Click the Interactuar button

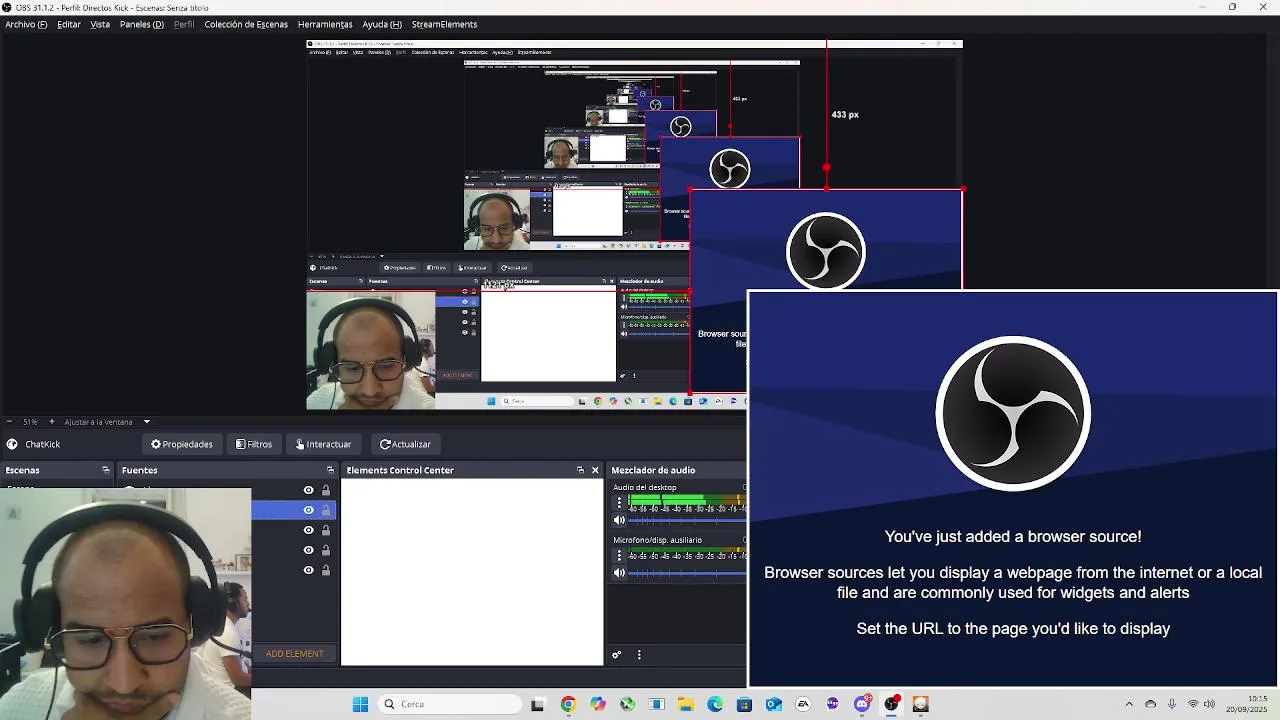(324, 444)
